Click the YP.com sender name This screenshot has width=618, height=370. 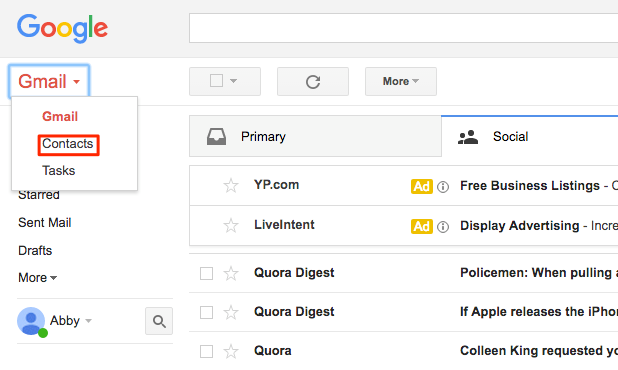[276, 185]
